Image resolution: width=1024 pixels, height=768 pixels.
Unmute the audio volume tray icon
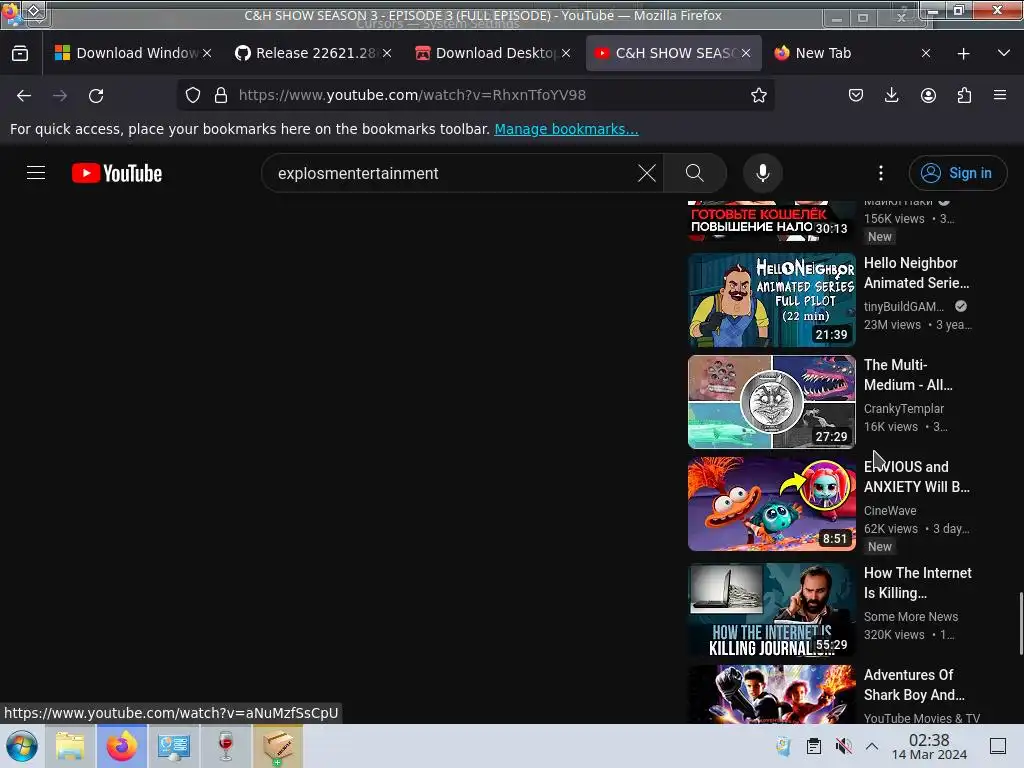(x=843, y=746)
